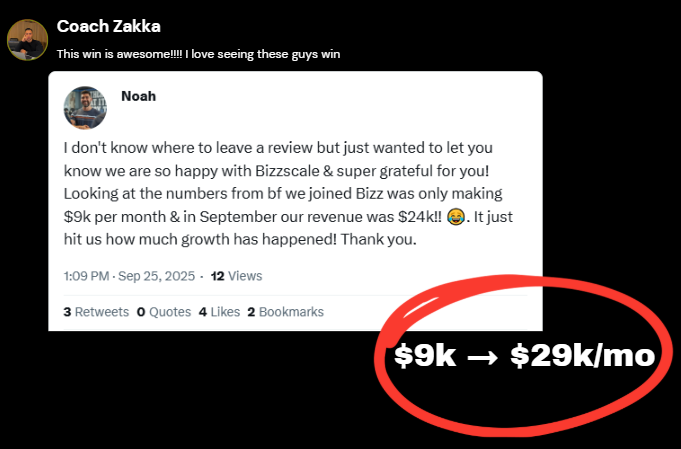Show the 0 Quotes list
The width and height of the screenshot is (681, 449).
click(x=164, y=312)
